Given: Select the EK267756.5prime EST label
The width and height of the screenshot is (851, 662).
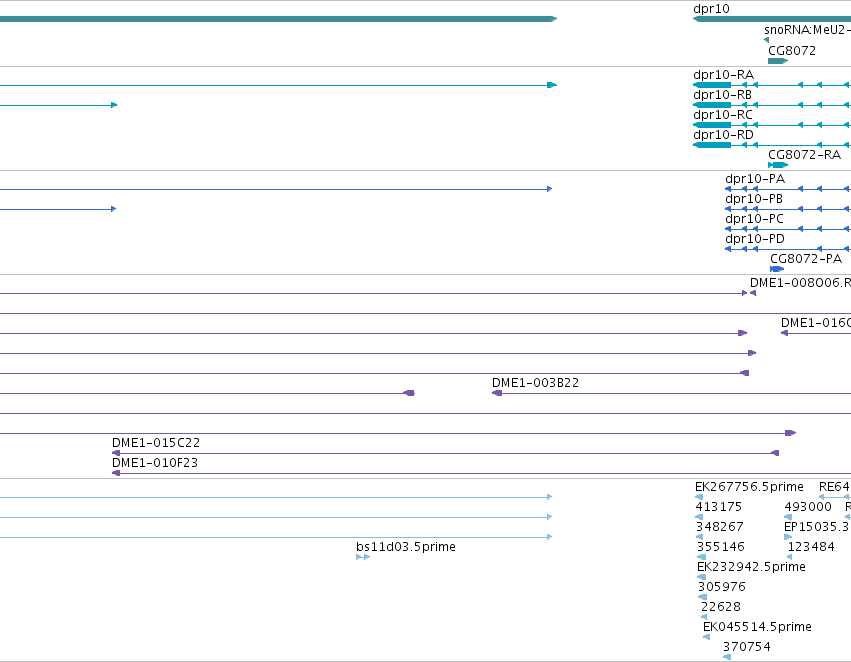Looking at the screenshot, I should click(x=749, y=487).
